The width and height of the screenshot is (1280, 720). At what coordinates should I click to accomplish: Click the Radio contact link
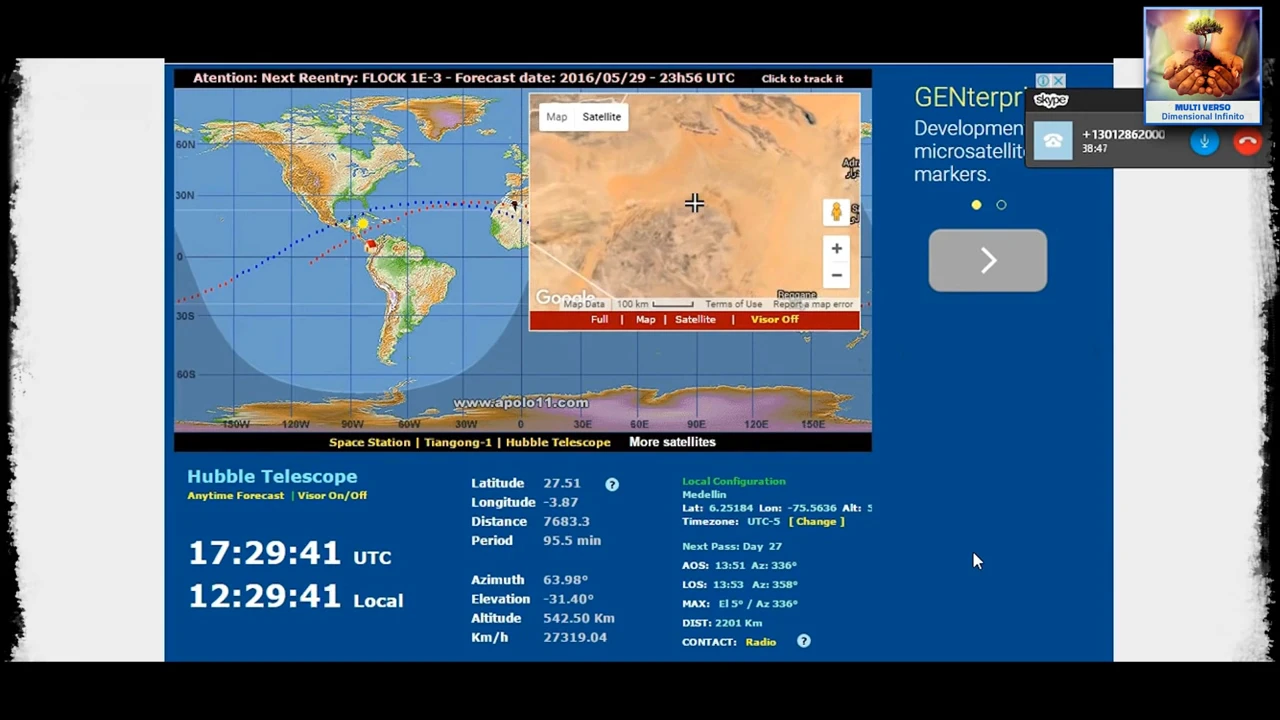pos(760,642)
